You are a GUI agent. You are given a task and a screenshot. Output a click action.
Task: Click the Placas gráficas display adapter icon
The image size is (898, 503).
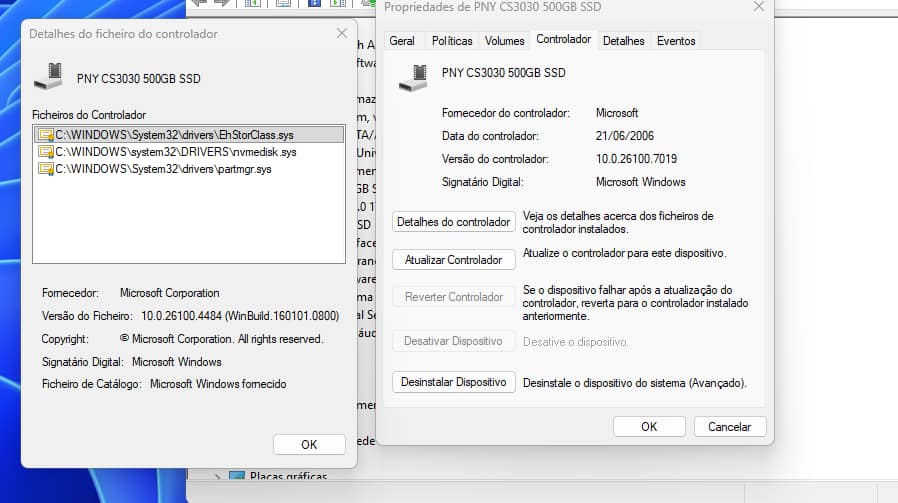tap(237, 478)
